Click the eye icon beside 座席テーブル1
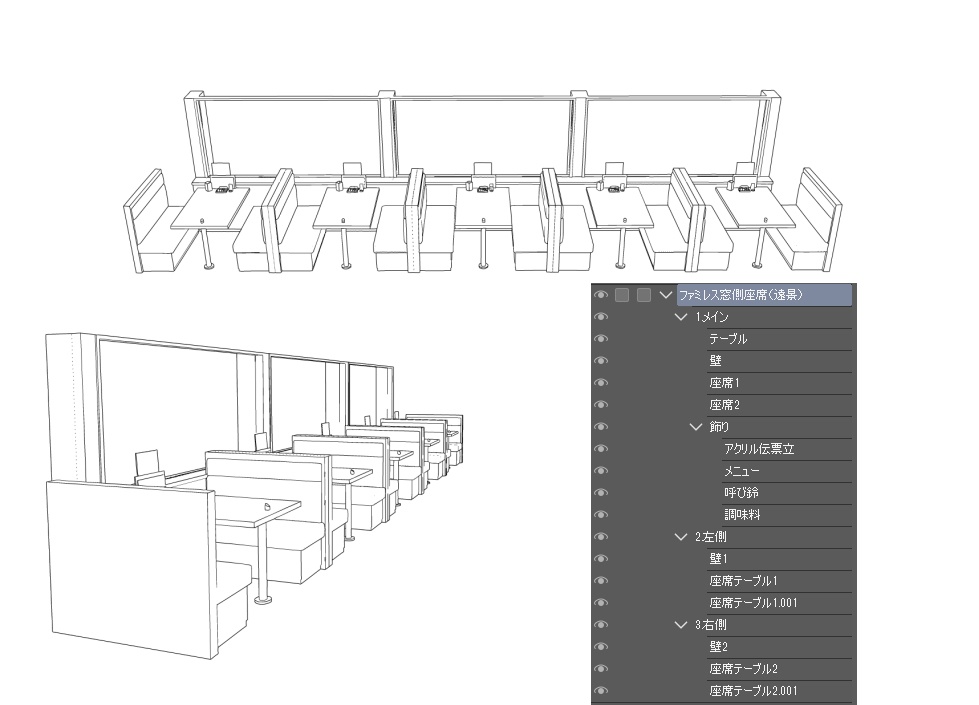979x705 pixels. 600,581
